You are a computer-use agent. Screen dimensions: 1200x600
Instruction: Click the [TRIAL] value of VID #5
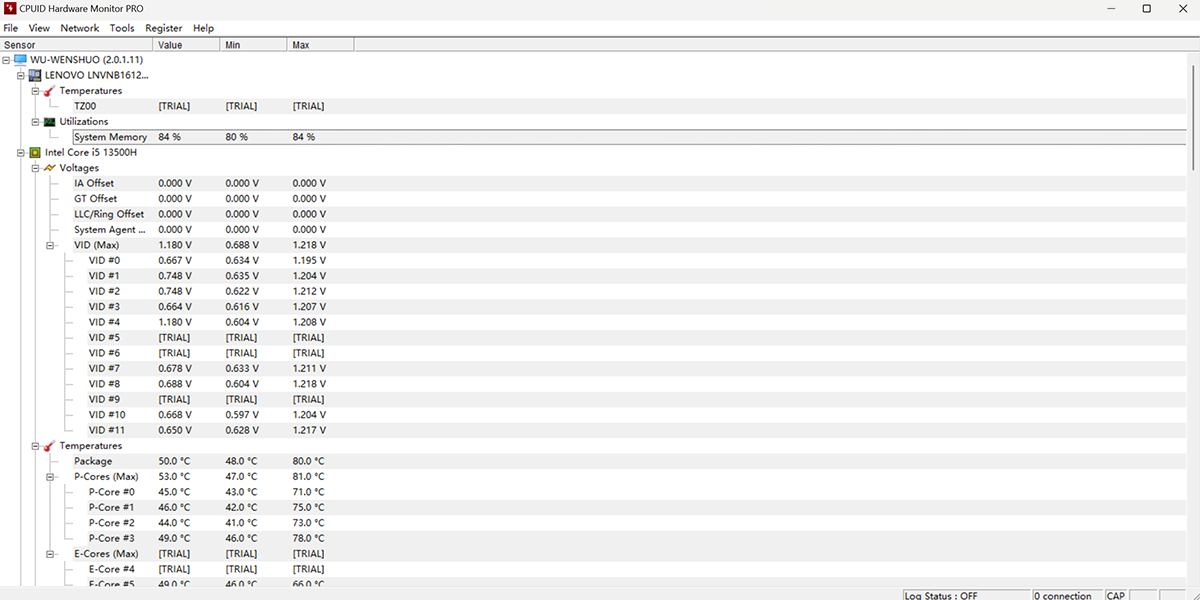click(x=174, y=338)
